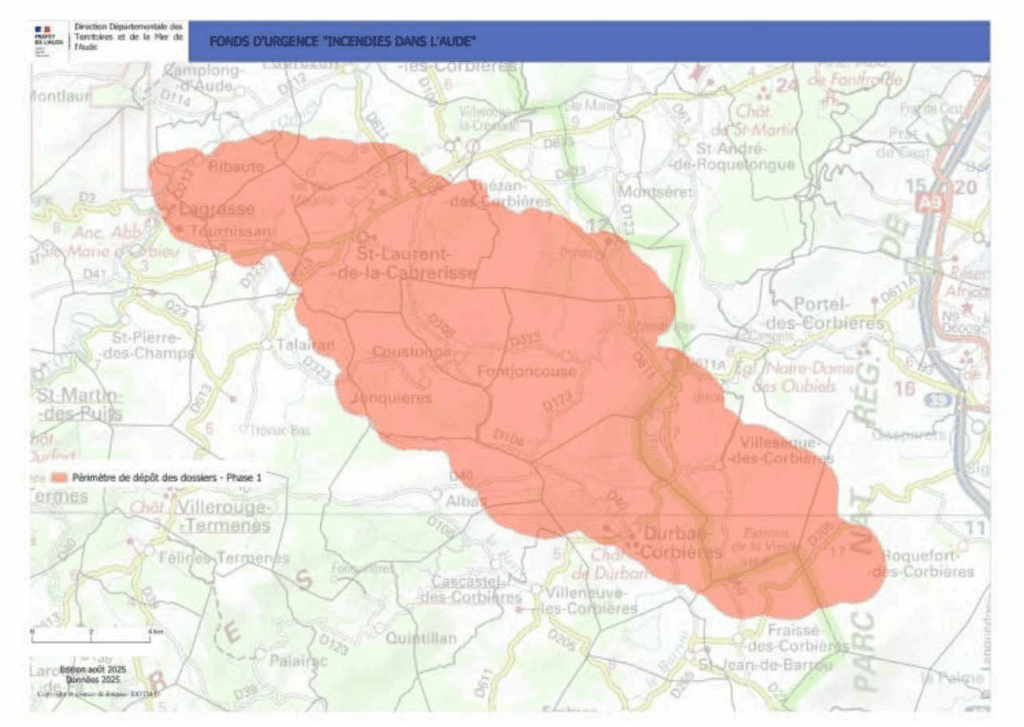Click the D106 road label below Jonquières
Screen dimensions: 1024x727
pos(508,436)
